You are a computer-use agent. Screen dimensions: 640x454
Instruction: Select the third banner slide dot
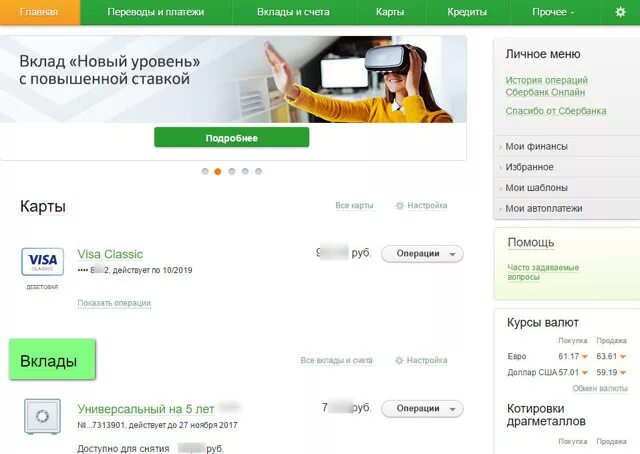[232, 171]
